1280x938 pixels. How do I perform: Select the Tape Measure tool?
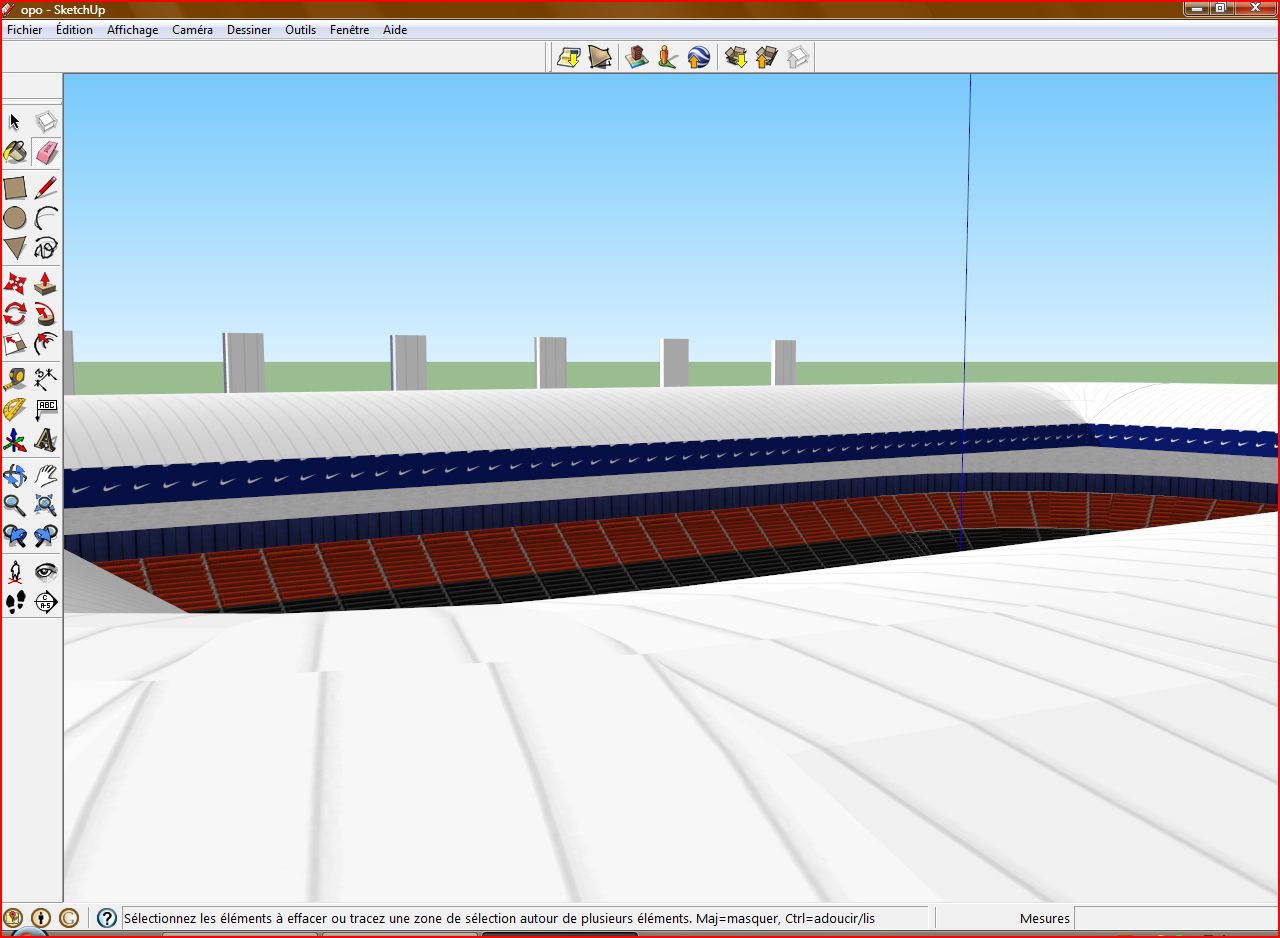[15, 379]
